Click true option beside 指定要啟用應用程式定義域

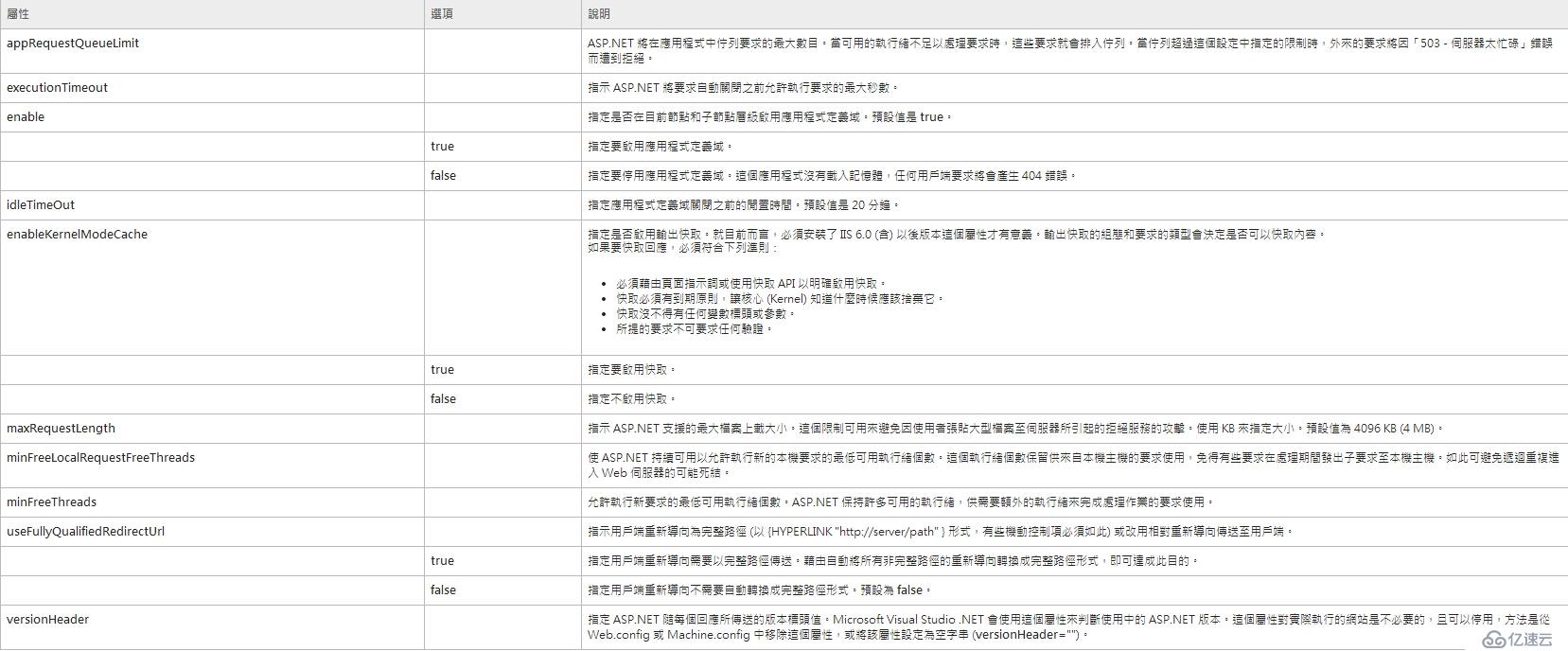(442, 147)
